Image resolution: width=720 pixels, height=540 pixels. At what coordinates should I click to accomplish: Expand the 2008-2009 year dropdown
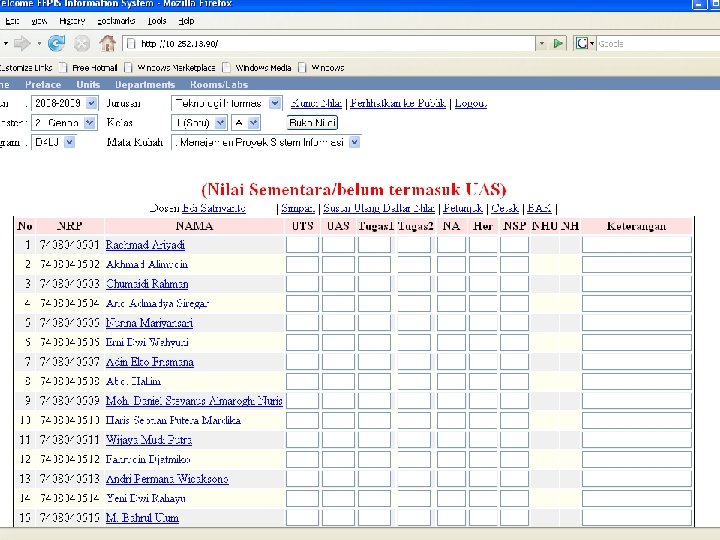click(x=91, y=103)
